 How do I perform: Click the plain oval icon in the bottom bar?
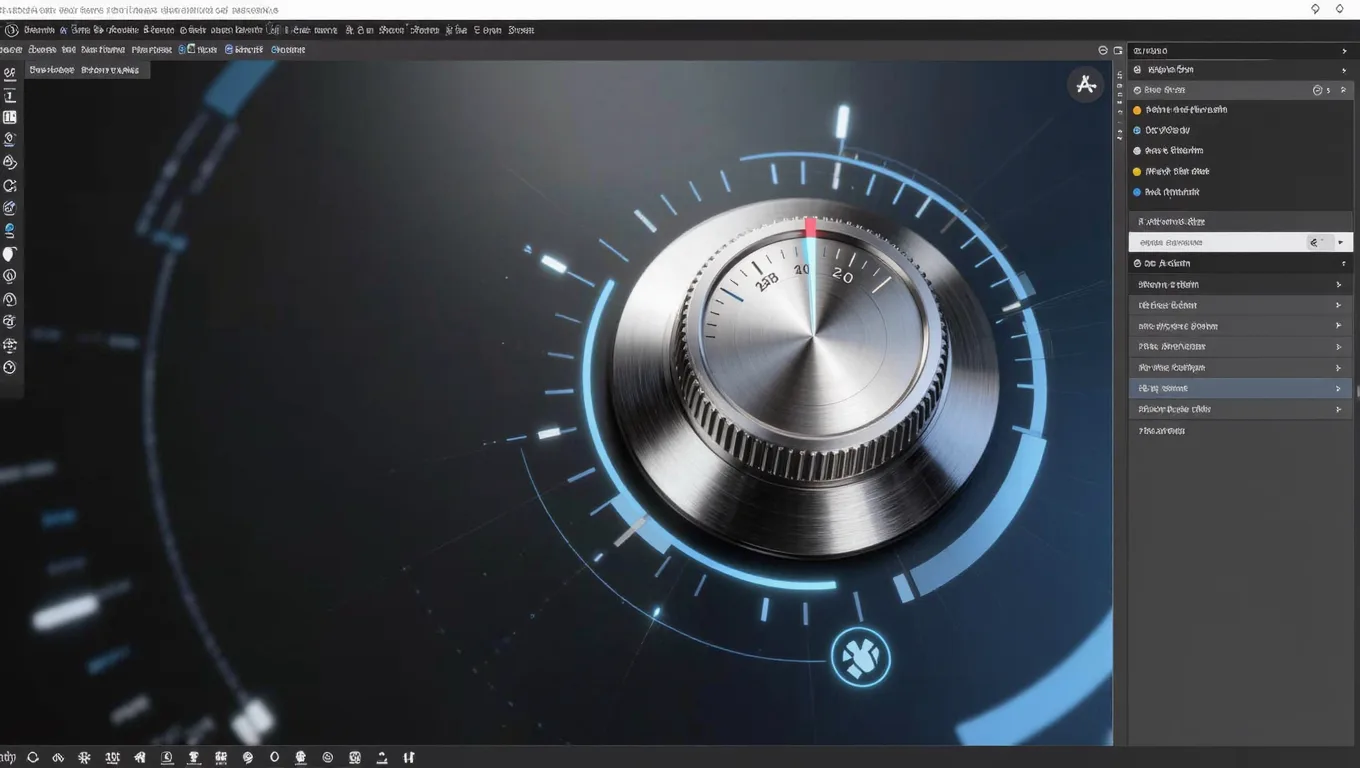click(x=274, y=758)
